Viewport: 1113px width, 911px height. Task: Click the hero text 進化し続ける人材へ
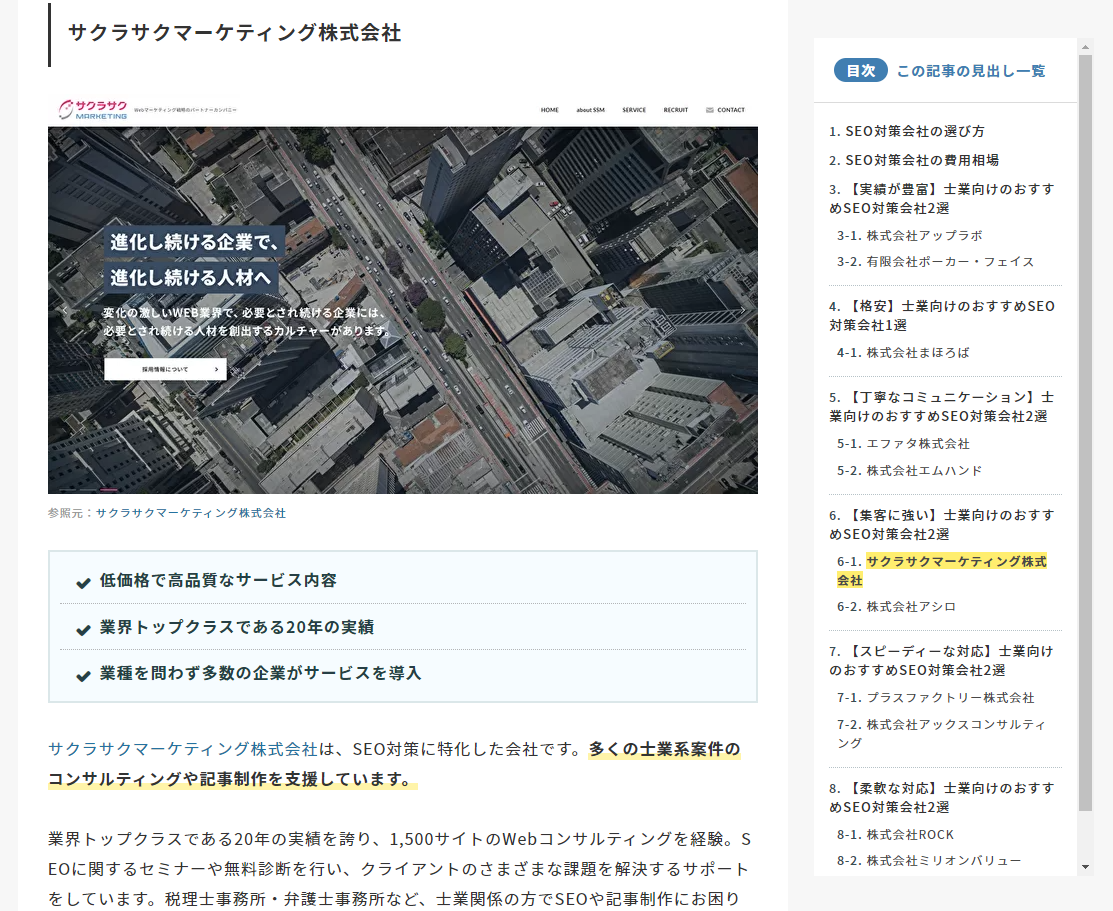(190, 278)
